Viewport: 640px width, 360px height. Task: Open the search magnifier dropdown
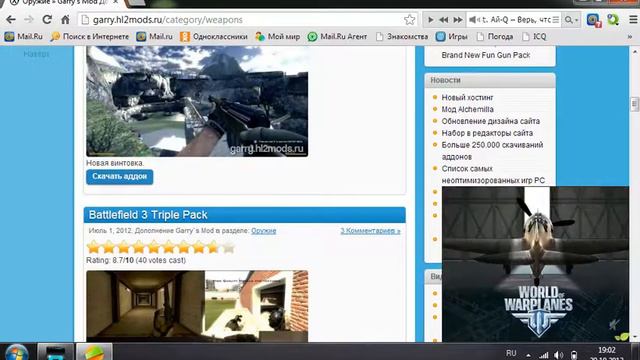[571, 20]
